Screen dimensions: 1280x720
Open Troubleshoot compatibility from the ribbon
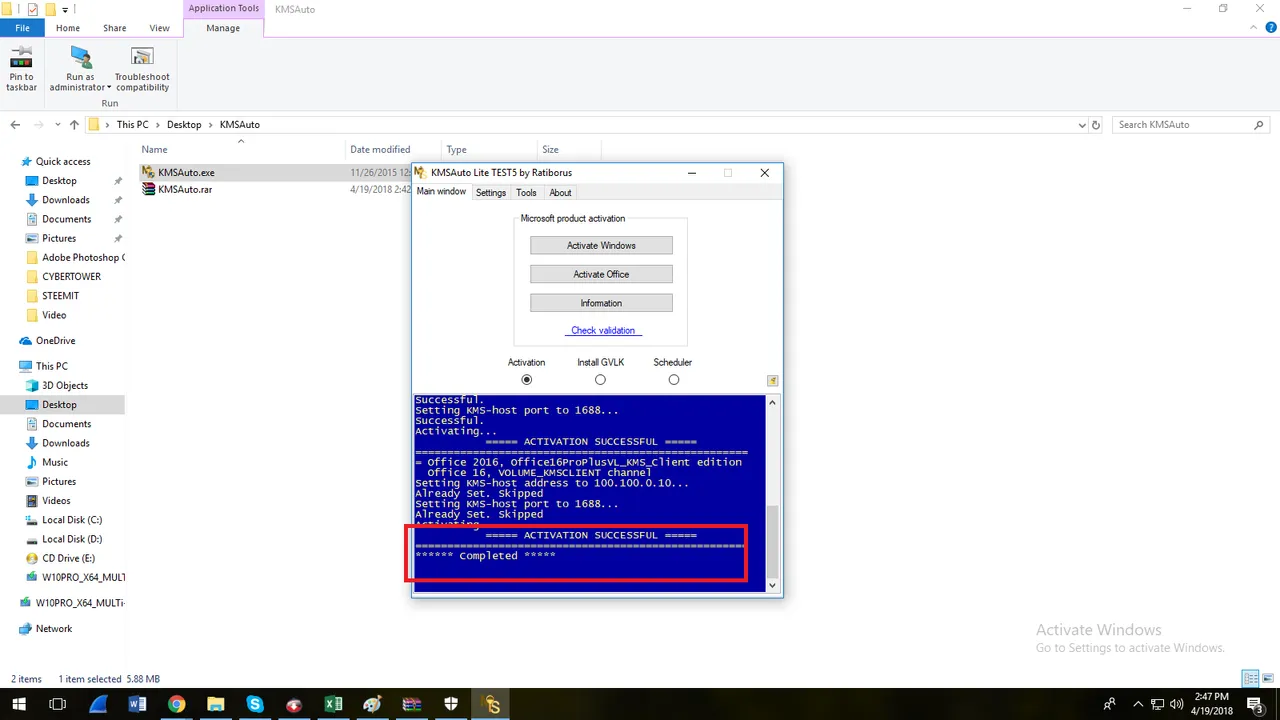pos(142,69)
